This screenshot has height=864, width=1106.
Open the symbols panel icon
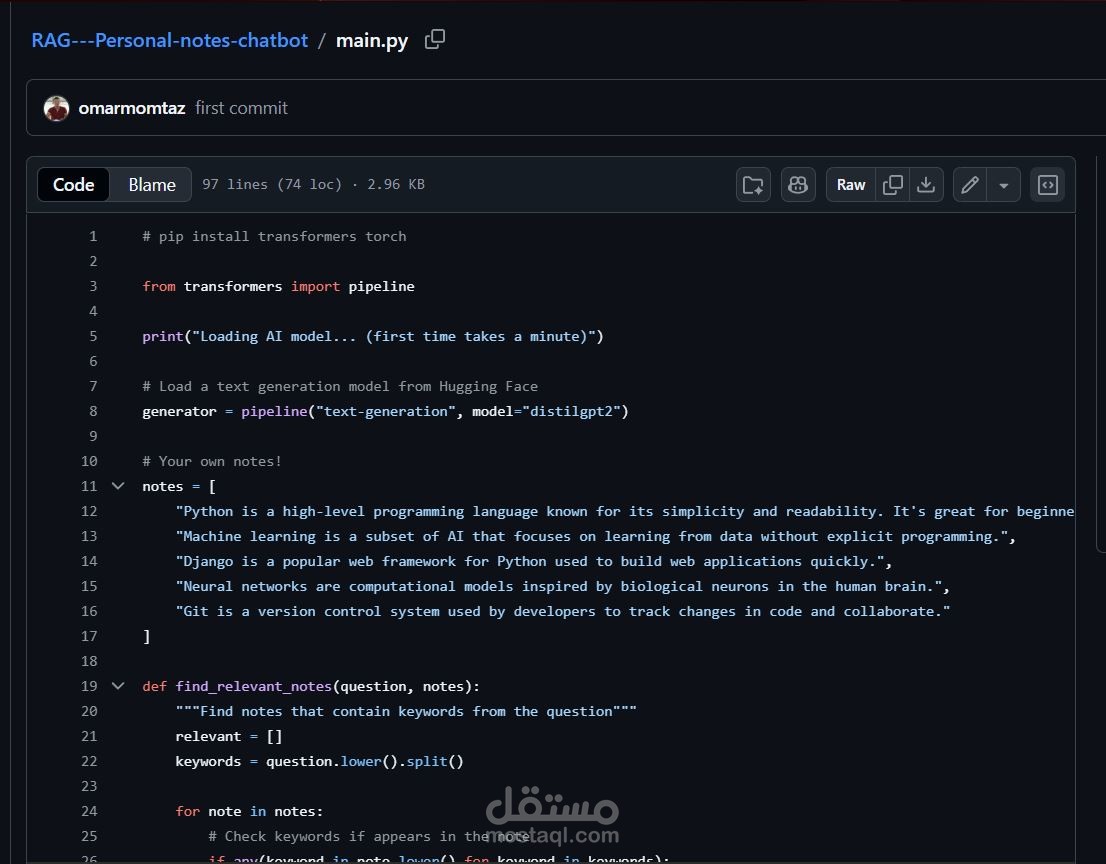pyautogui.click(x=1047, y=184)
